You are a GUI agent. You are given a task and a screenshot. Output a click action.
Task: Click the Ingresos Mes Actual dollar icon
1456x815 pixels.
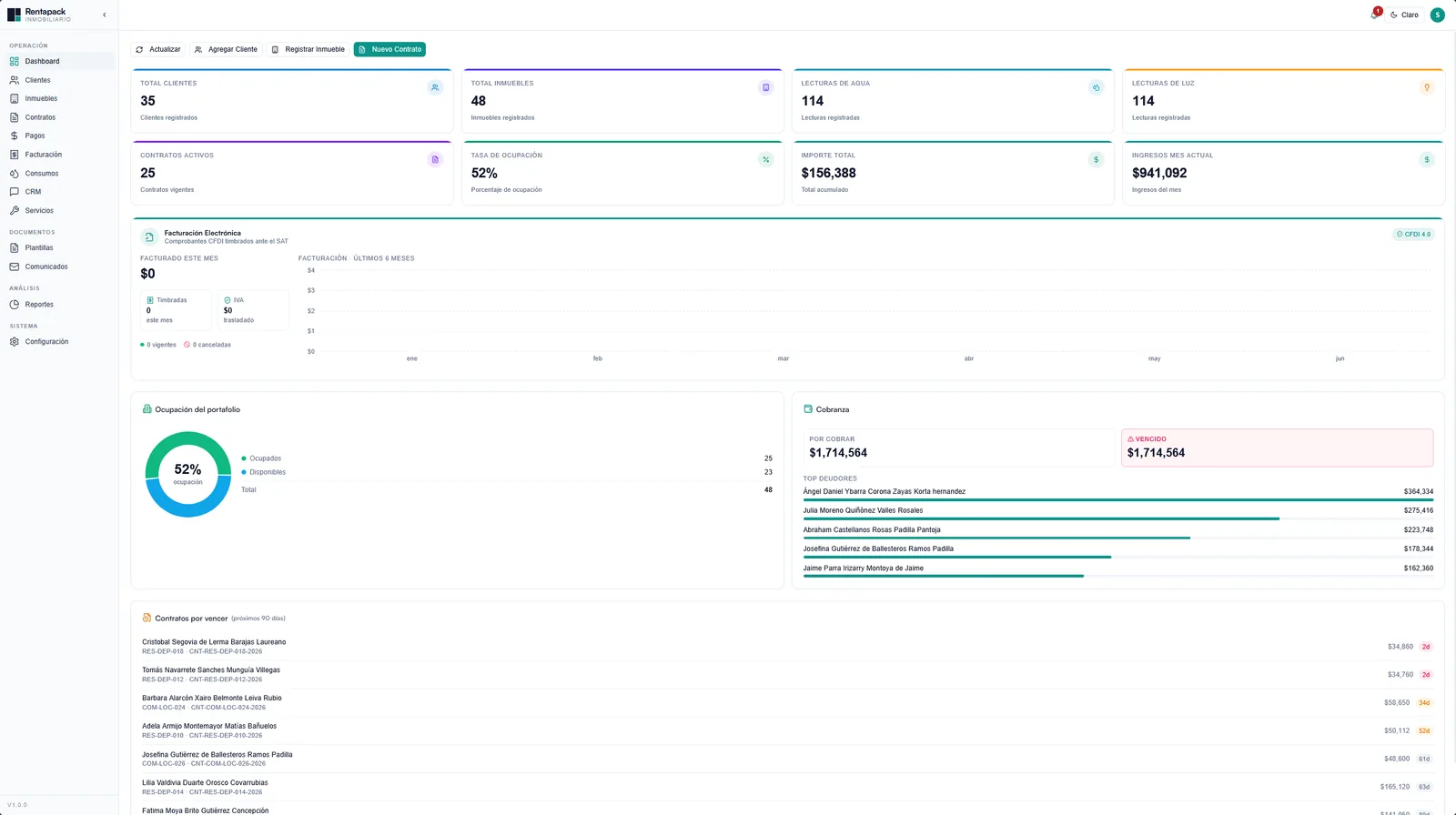pos(1426,159)
